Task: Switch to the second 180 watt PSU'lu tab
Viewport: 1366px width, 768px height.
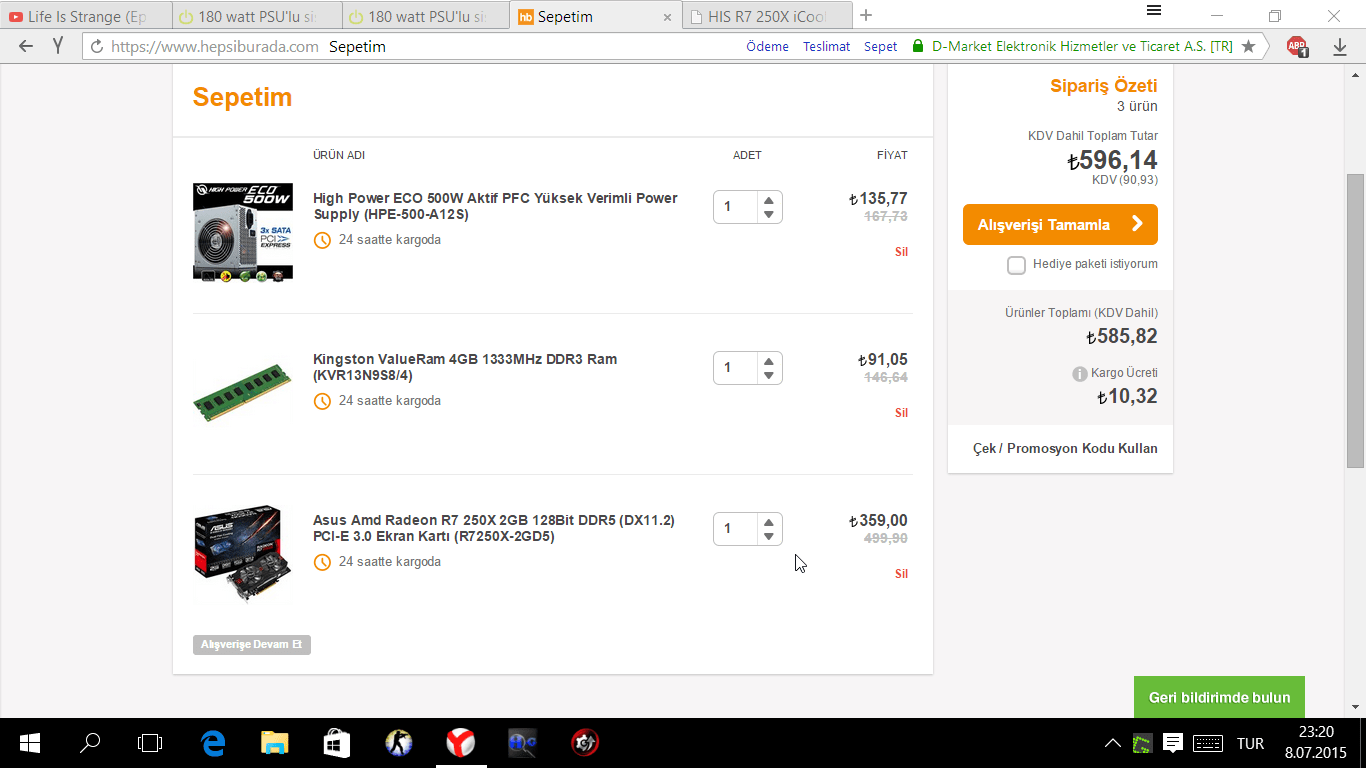Action: 426,16
